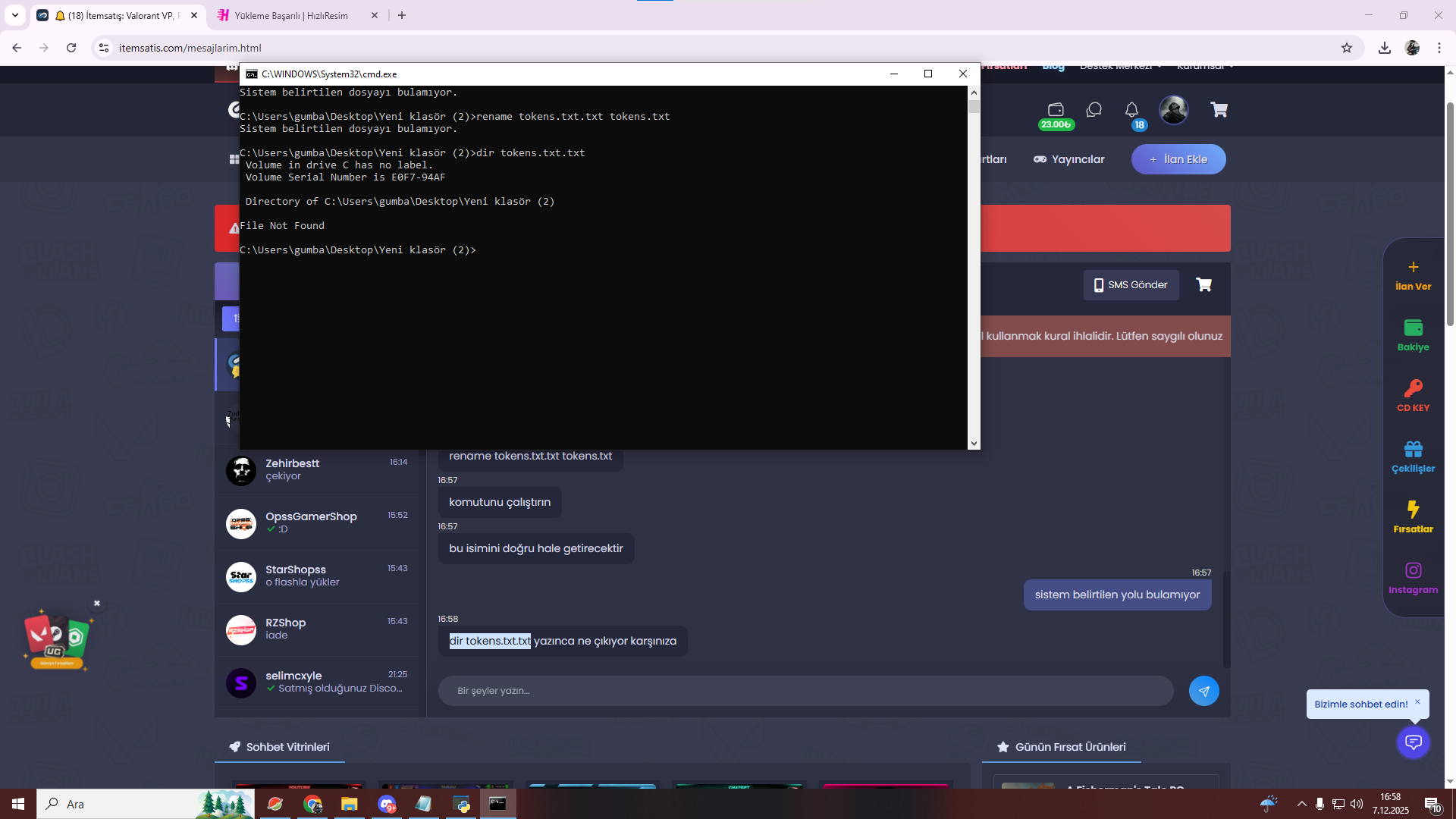Screen dimensions: 1456x819
Task: Open the messages chat bubble icon in header
Action: [1094, 110]
